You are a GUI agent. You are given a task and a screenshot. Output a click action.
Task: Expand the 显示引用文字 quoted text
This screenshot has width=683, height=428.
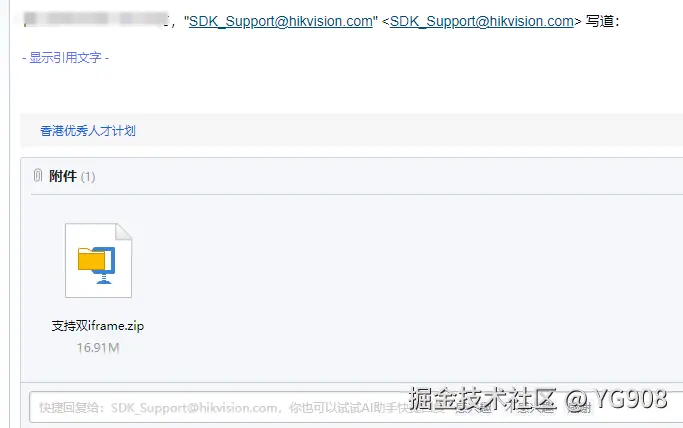coord(65,57)
